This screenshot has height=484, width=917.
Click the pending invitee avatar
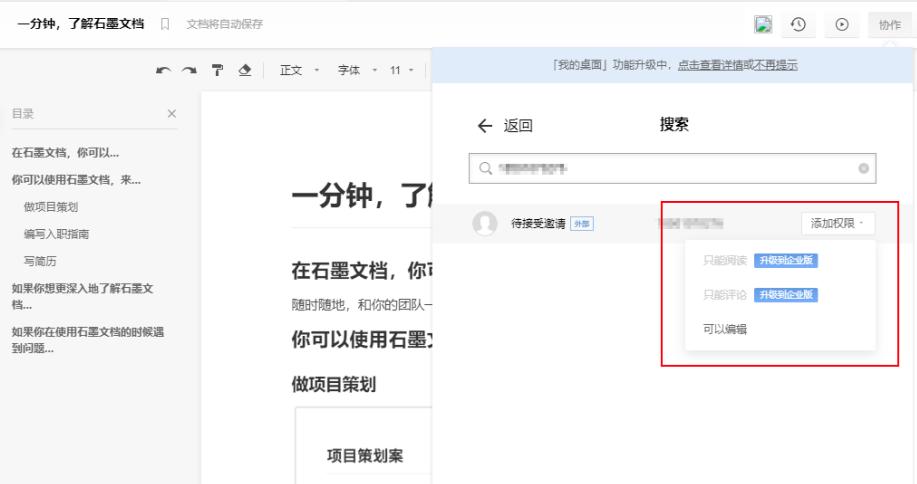[485, 223]
